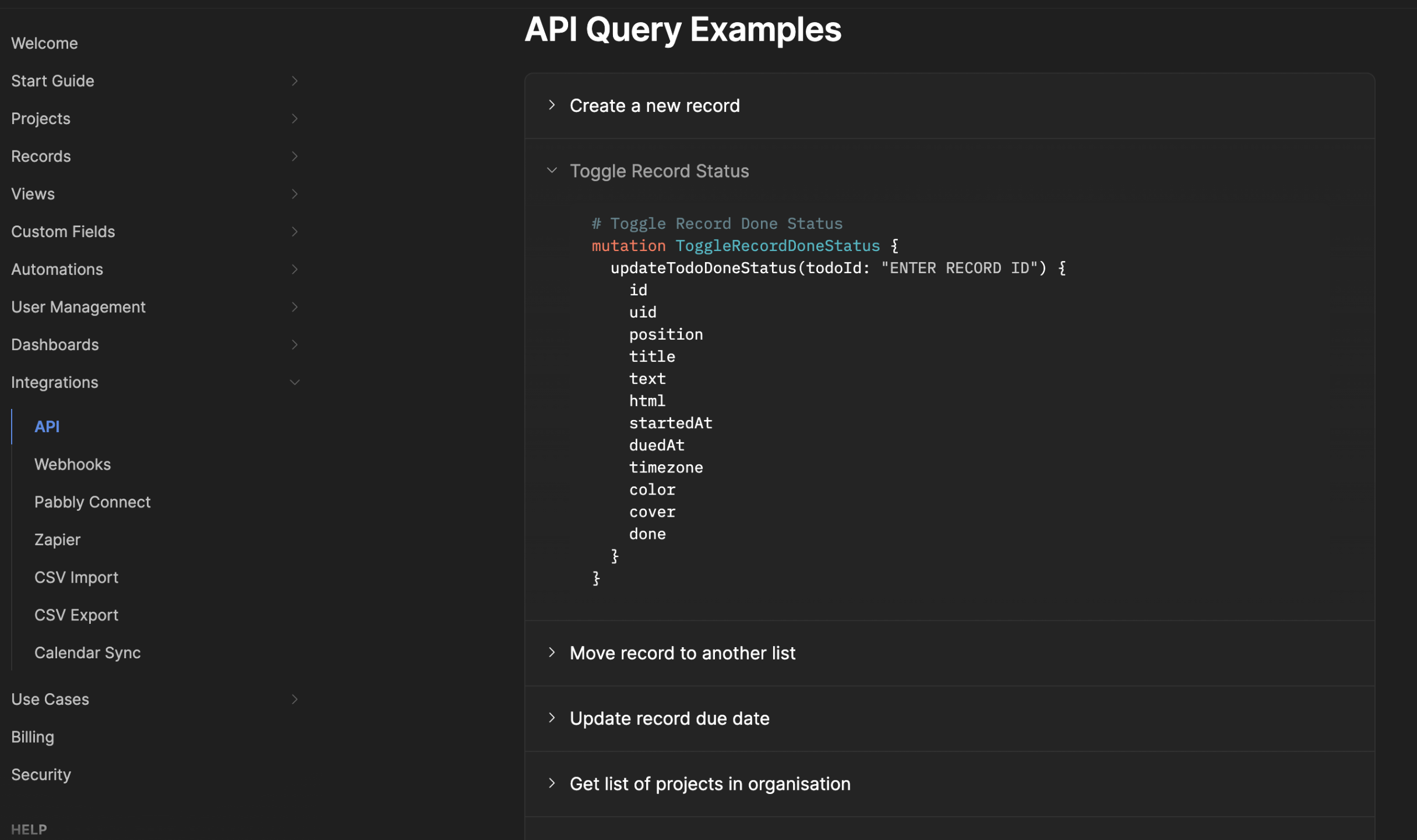The image size is (1417, 840).
Task: Expand the Views chevron
Action: tap(294, 194)
